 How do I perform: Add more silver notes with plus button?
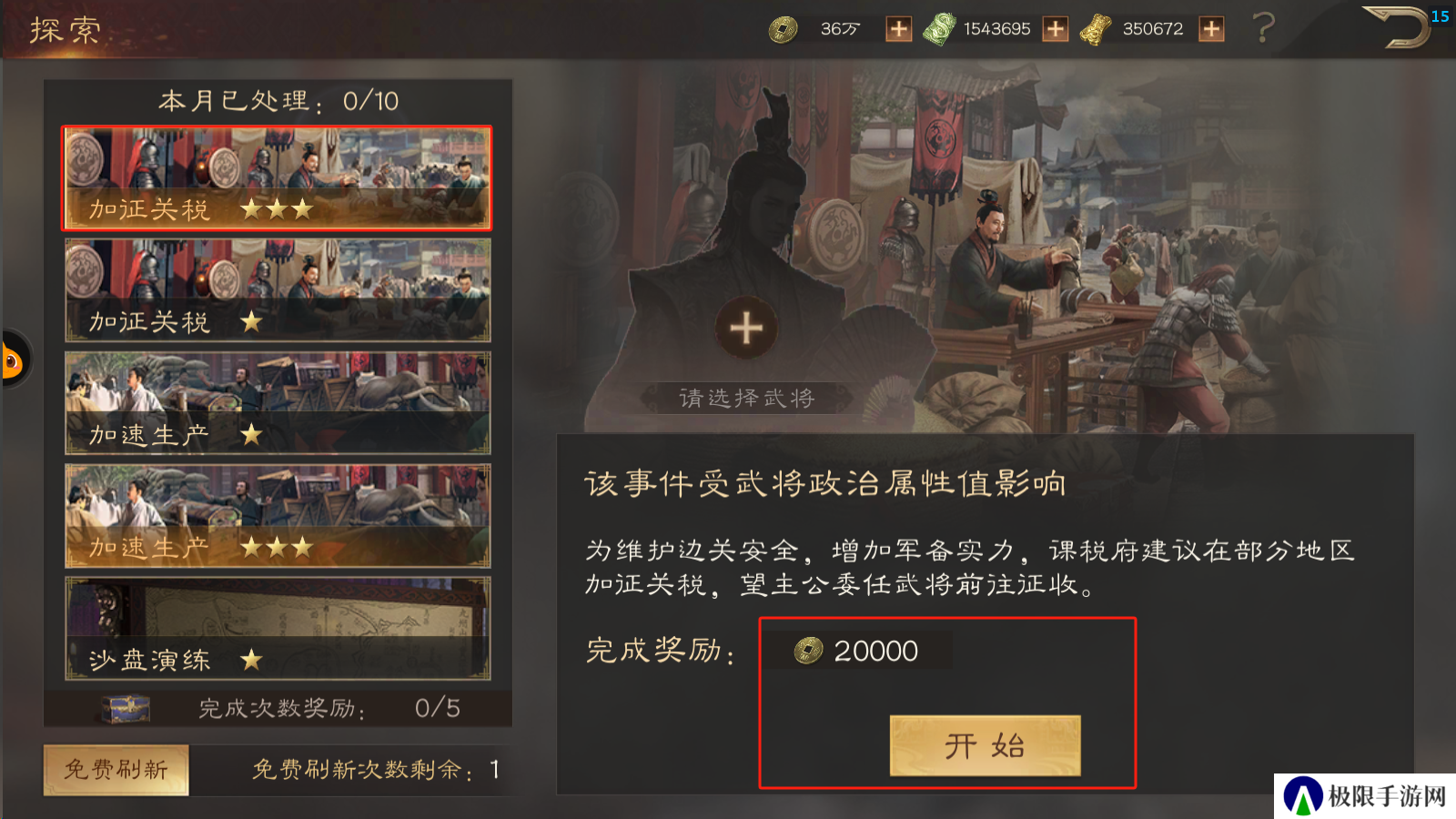tap(1055, 29)
